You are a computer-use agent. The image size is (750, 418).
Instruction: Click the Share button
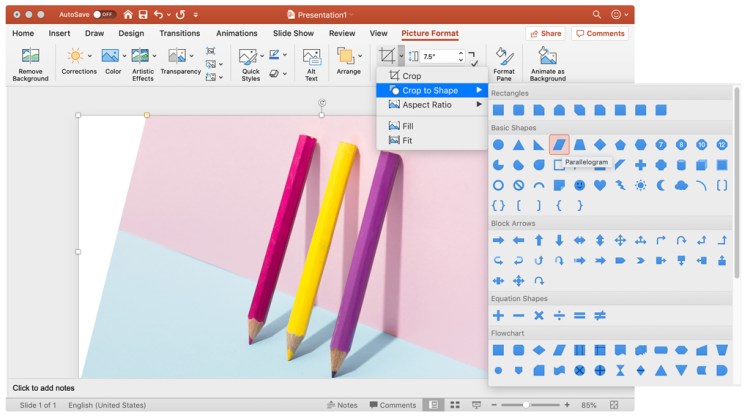(546, 33)
